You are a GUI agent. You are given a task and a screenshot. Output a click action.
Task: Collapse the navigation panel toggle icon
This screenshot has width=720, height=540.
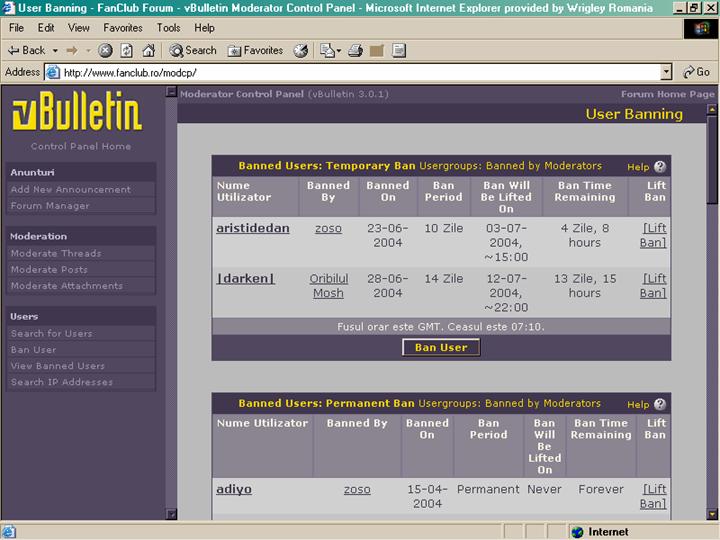(171, 91)
